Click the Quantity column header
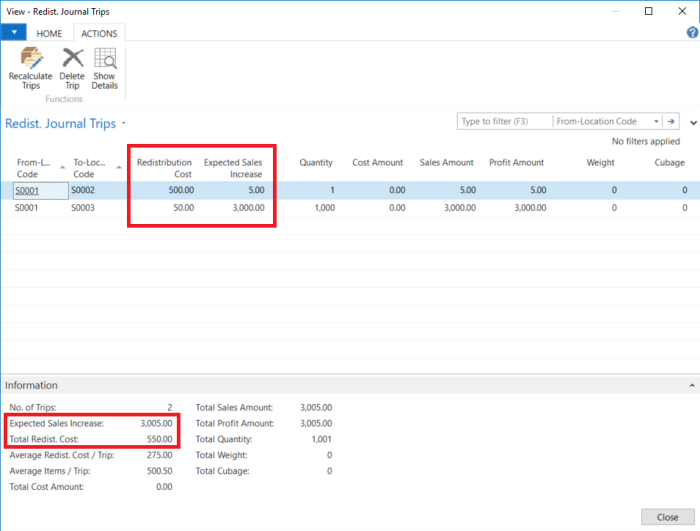 315,163
